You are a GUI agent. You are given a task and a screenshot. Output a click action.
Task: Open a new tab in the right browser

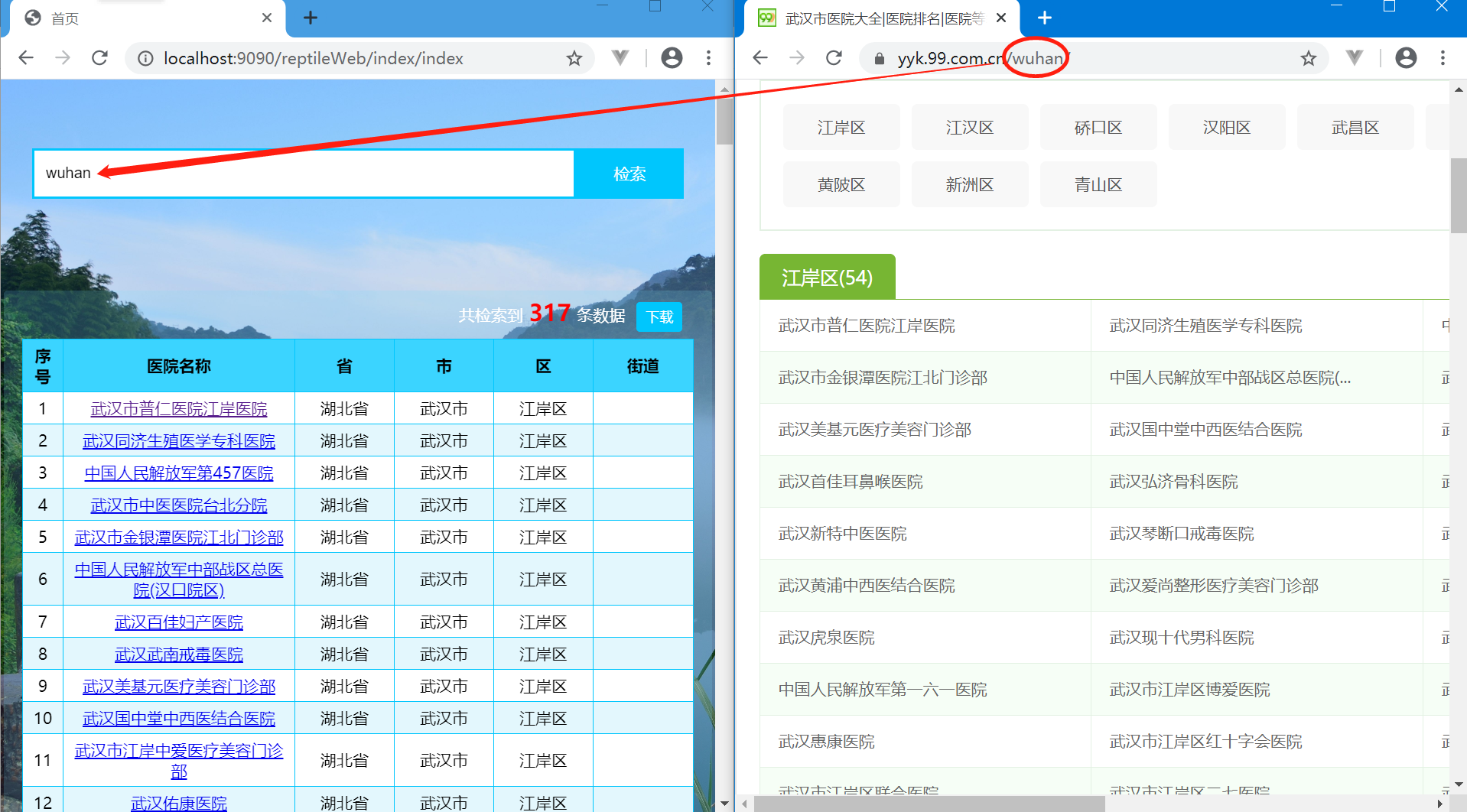point(1045,18)
